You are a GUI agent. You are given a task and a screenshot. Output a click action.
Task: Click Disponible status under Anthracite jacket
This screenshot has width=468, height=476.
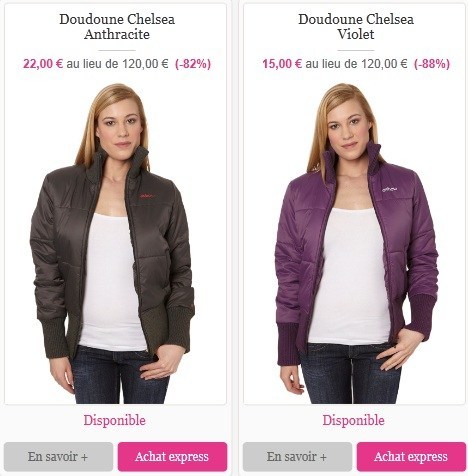(115, 420)
